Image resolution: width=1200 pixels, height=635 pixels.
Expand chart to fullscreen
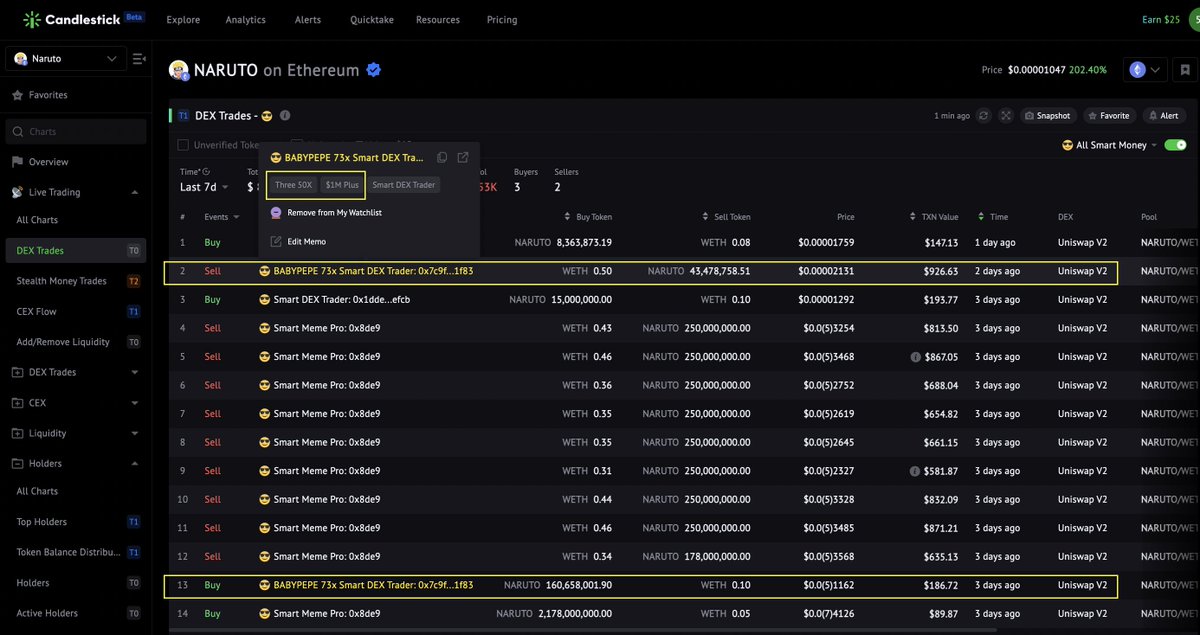[x=1006, y=116]
